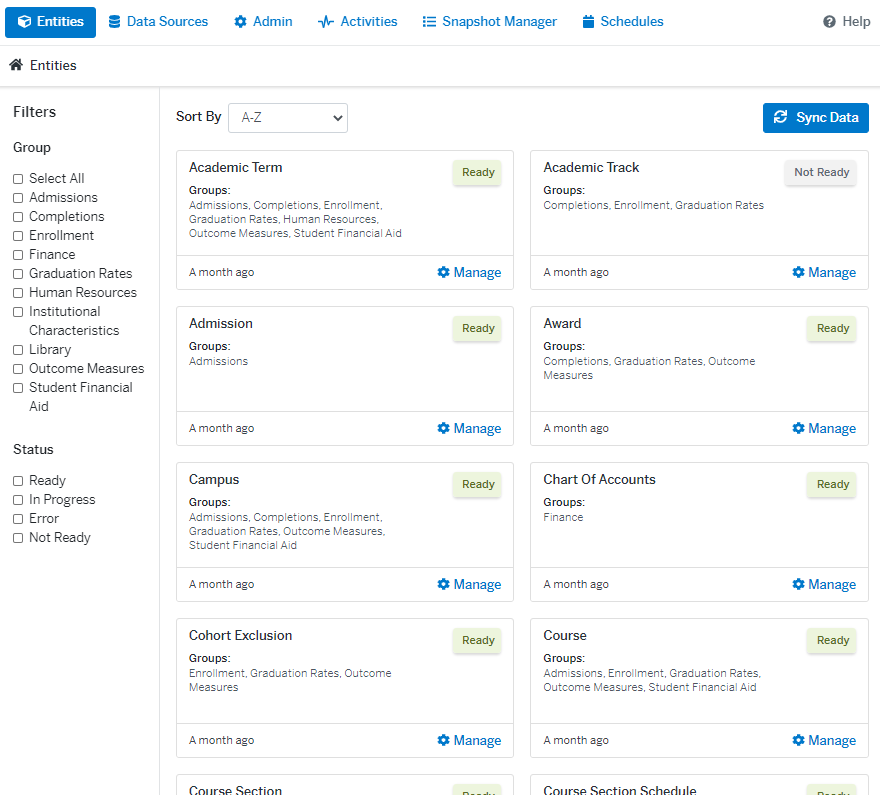Click the home icon beside Entities breadcrumb
880x795 pixels.
click(16, 65)
